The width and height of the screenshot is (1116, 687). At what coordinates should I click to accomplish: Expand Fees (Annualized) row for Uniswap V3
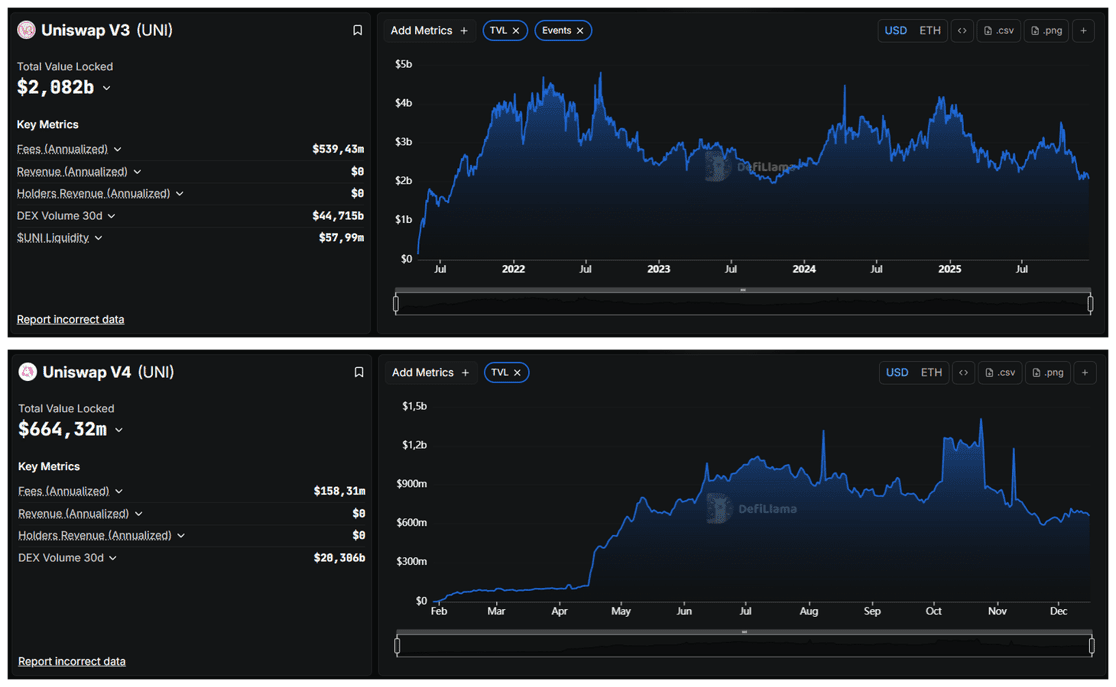pyautogui.click(x=117, y=150)
